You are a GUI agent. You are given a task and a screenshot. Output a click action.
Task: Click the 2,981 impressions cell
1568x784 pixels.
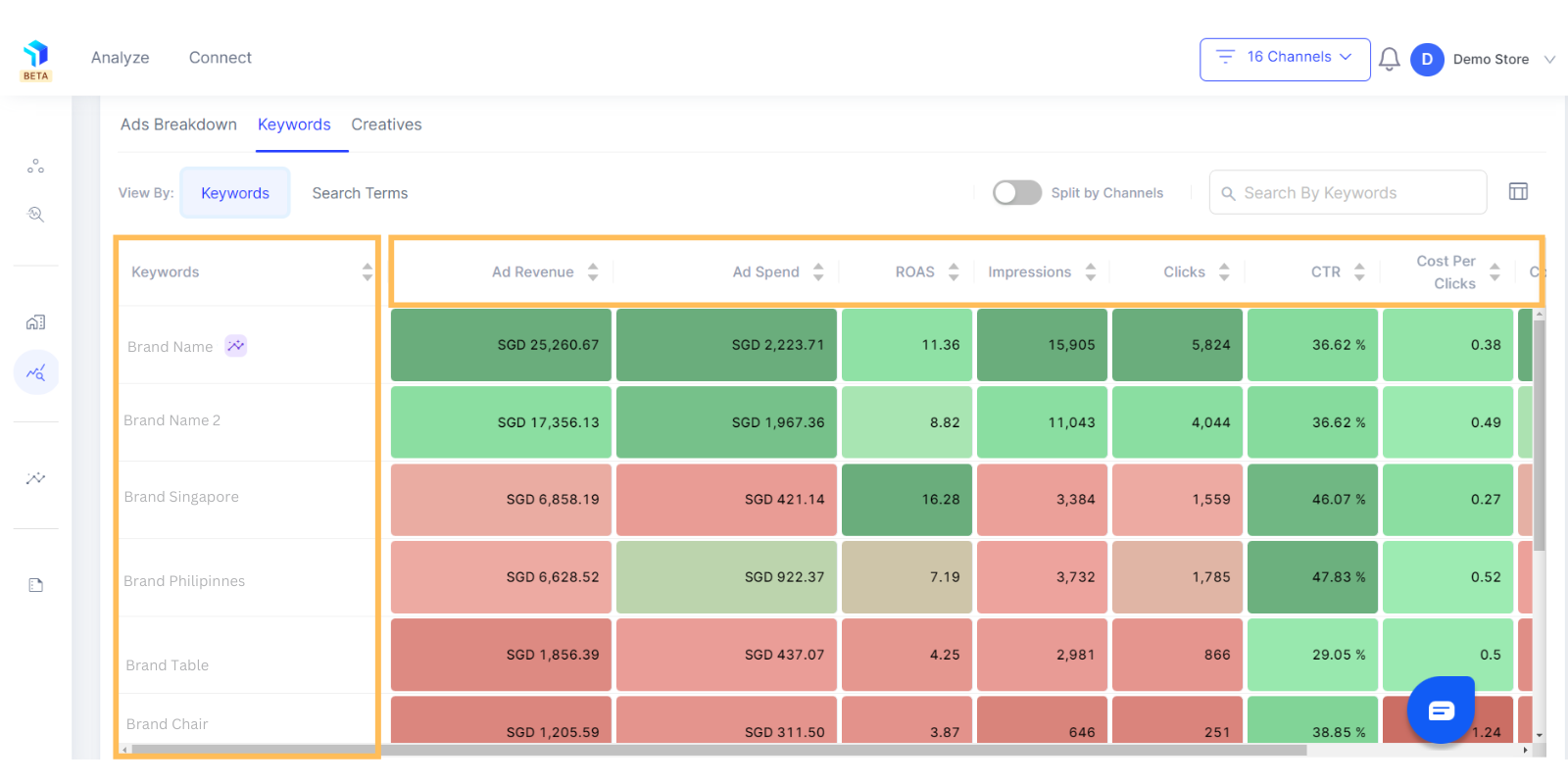(1042, 655)
